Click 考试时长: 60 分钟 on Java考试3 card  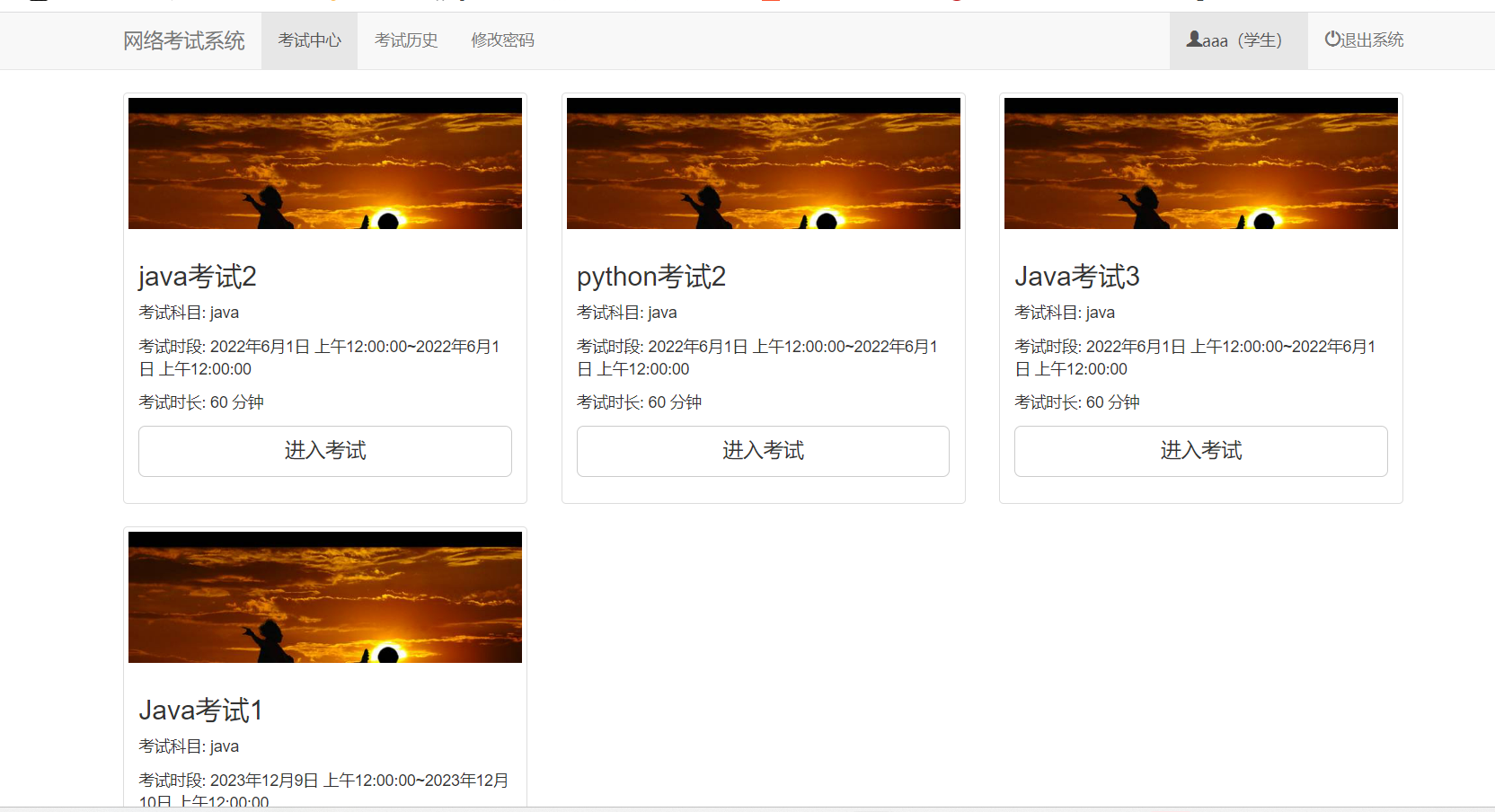point(1077,402)
